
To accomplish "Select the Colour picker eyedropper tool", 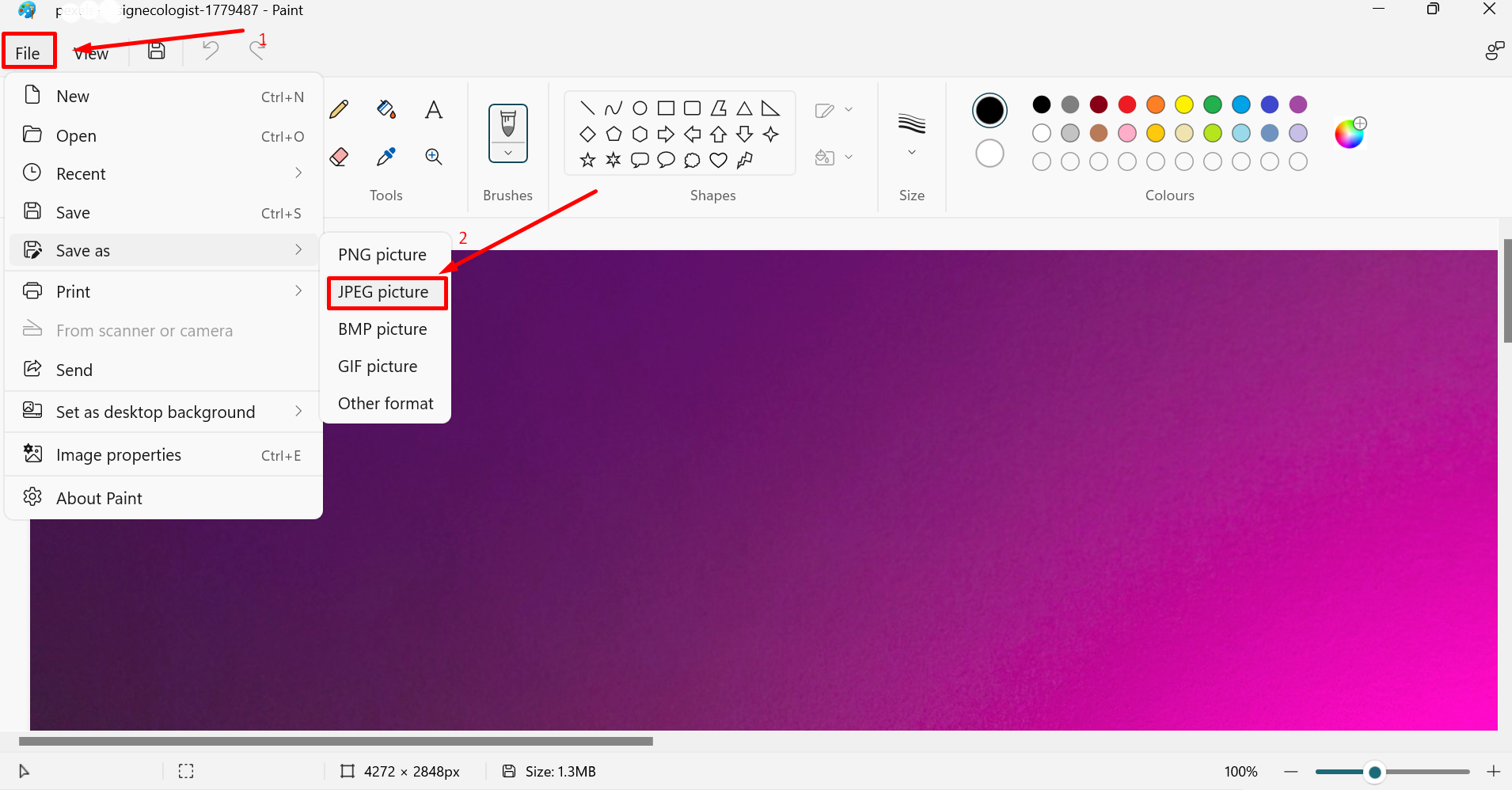I will pos(386,157).
